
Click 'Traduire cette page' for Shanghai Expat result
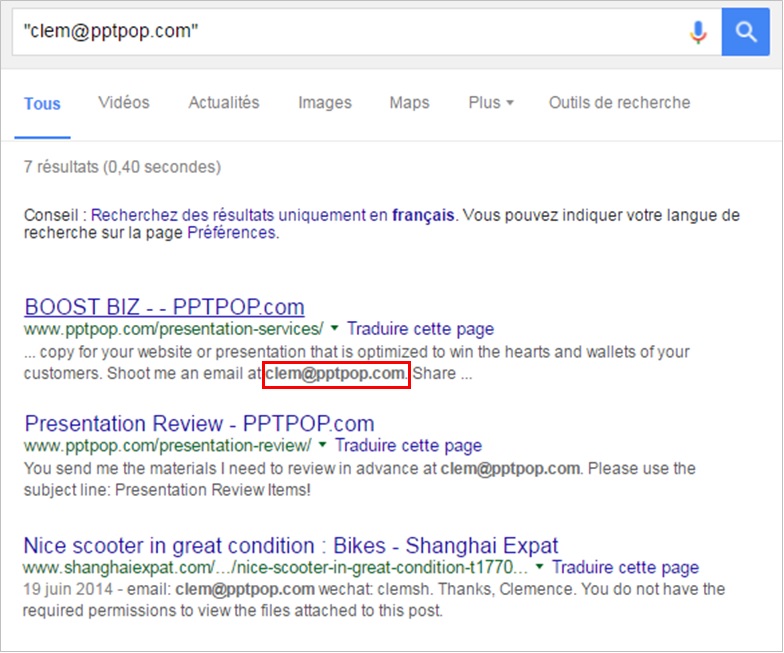[626, 568]
